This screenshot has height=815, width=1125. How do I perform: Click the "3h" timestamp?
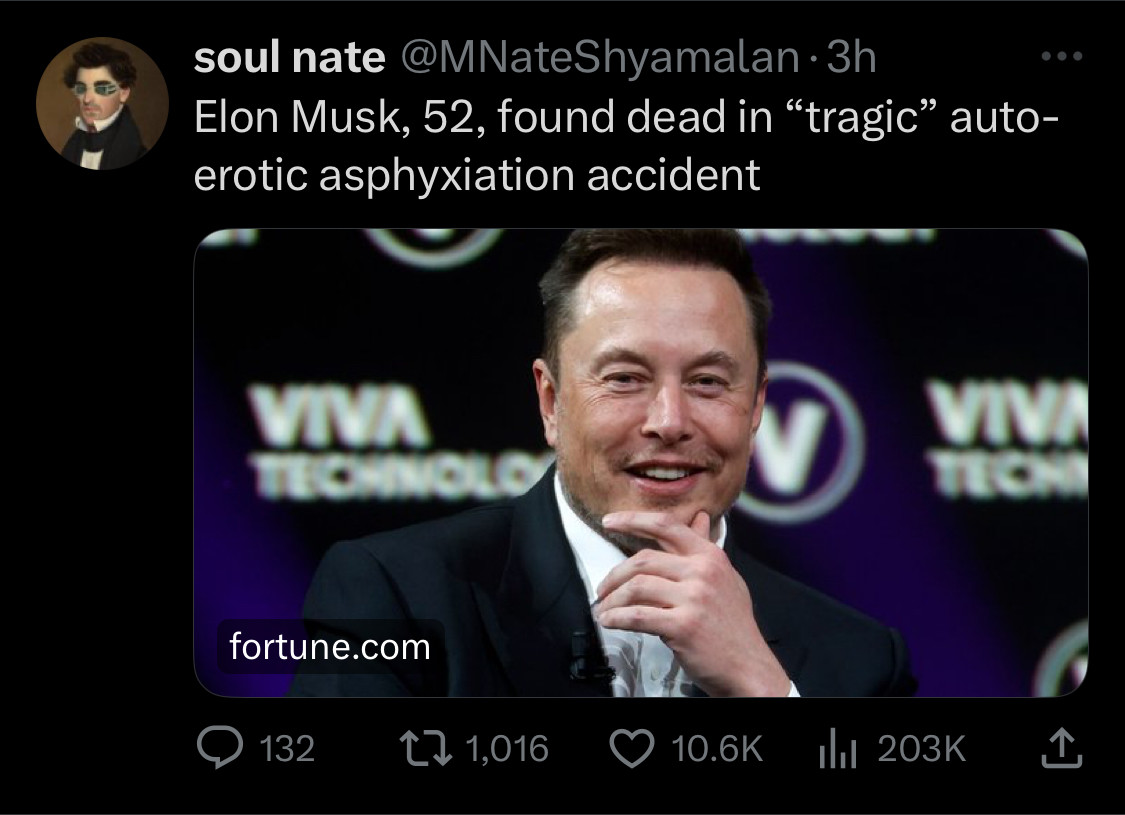[852, 59]
